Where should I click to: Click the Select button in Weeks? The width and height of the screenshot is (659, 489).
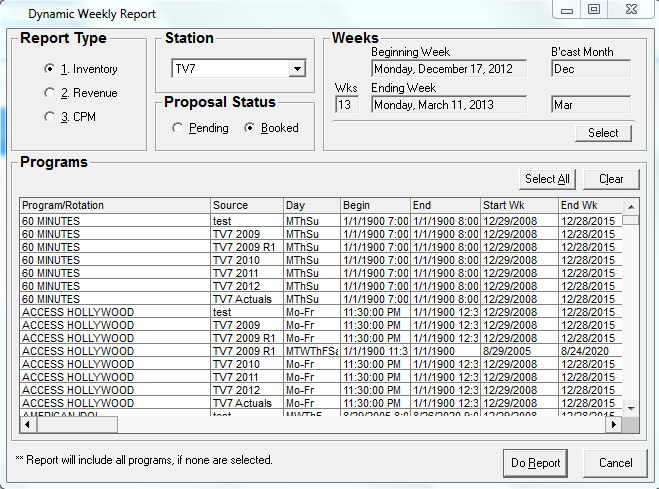point(603,132)
